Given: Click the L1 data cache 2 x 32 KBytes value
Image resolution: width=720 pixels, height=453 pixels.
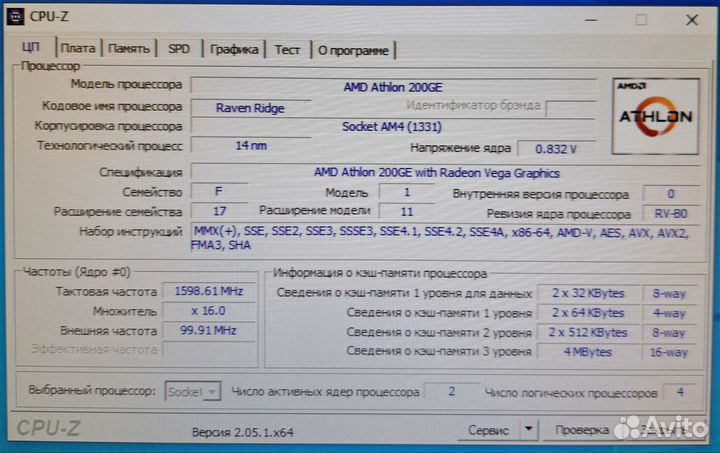Looking at the screenshot, I should 588,293.
